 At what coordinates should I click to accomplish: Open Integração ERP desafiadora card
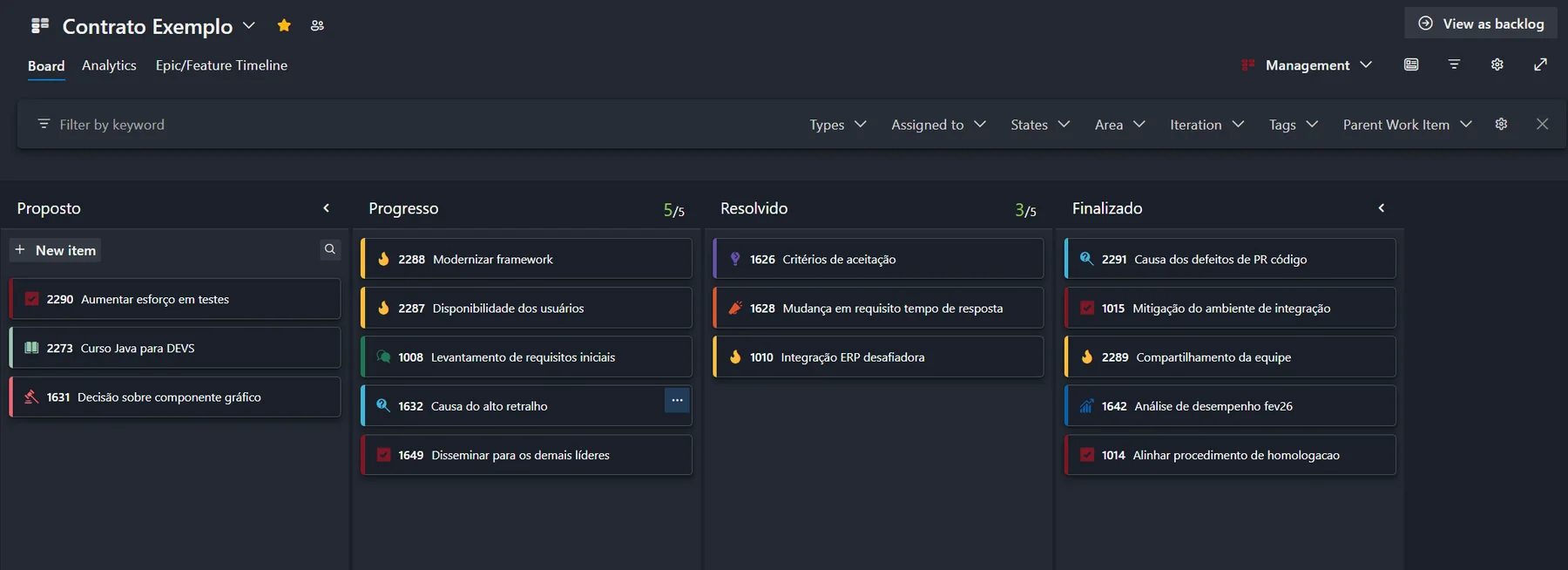pos(878,356)
